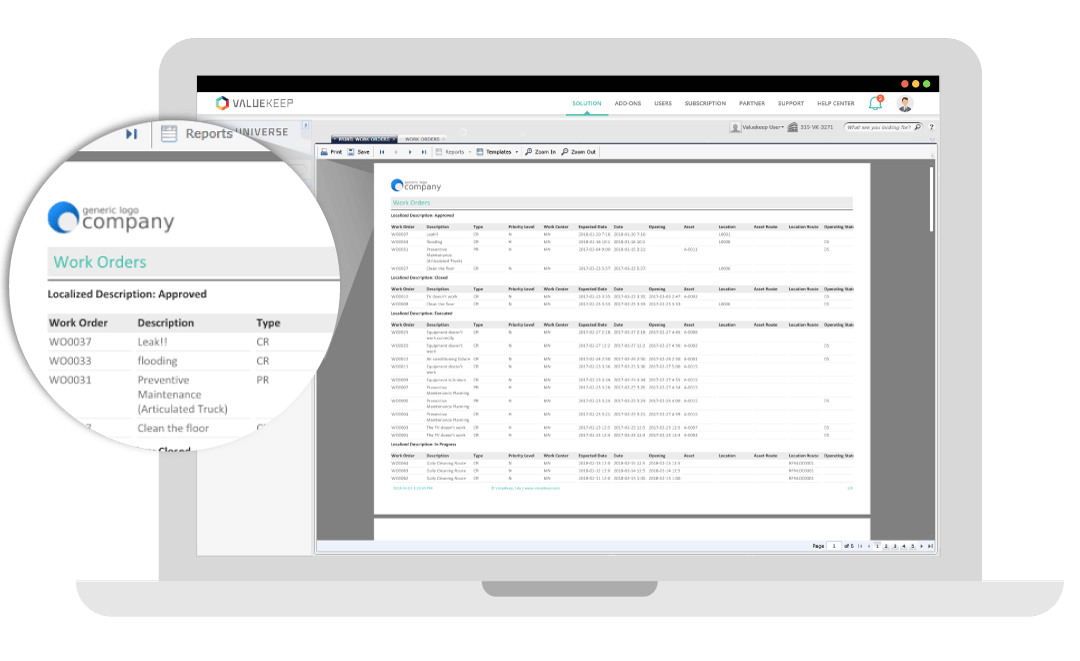Click the Valuekeep logo
1080x661 pixels.
(x=254, y=103)
